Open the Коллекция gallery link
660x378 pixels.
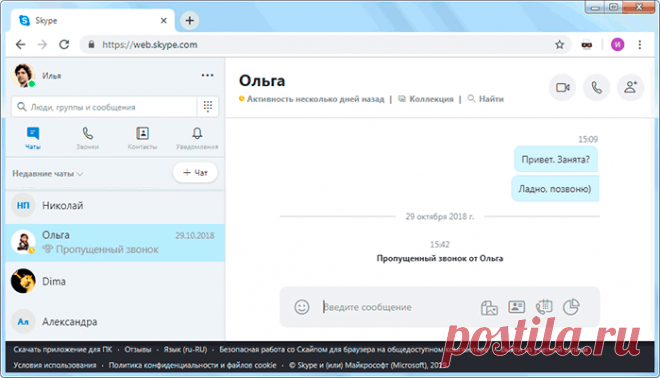point(426,99)
